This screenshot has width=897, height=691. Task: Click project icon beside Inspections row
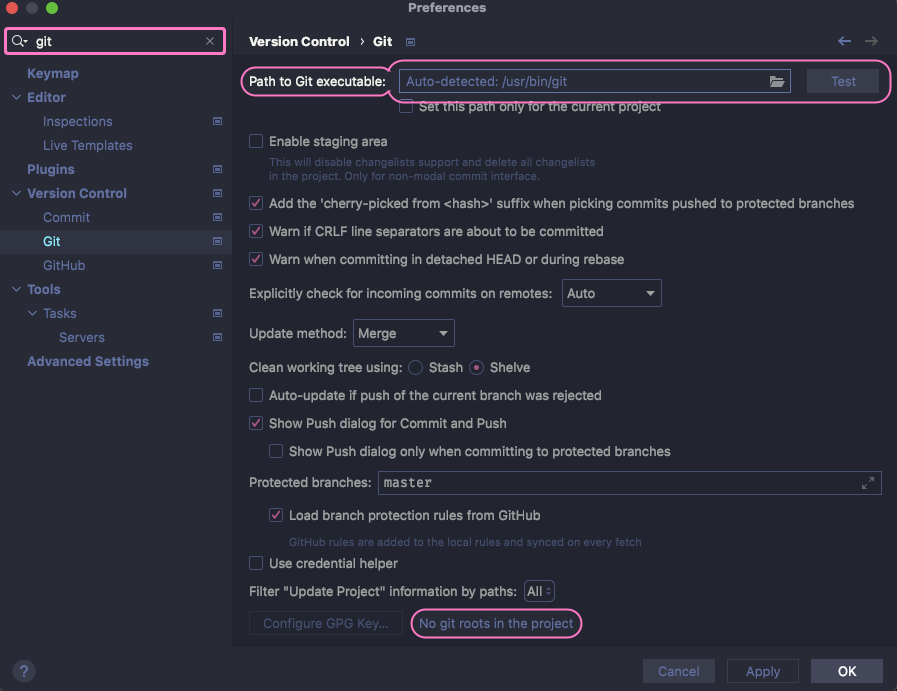pos(217,121)
